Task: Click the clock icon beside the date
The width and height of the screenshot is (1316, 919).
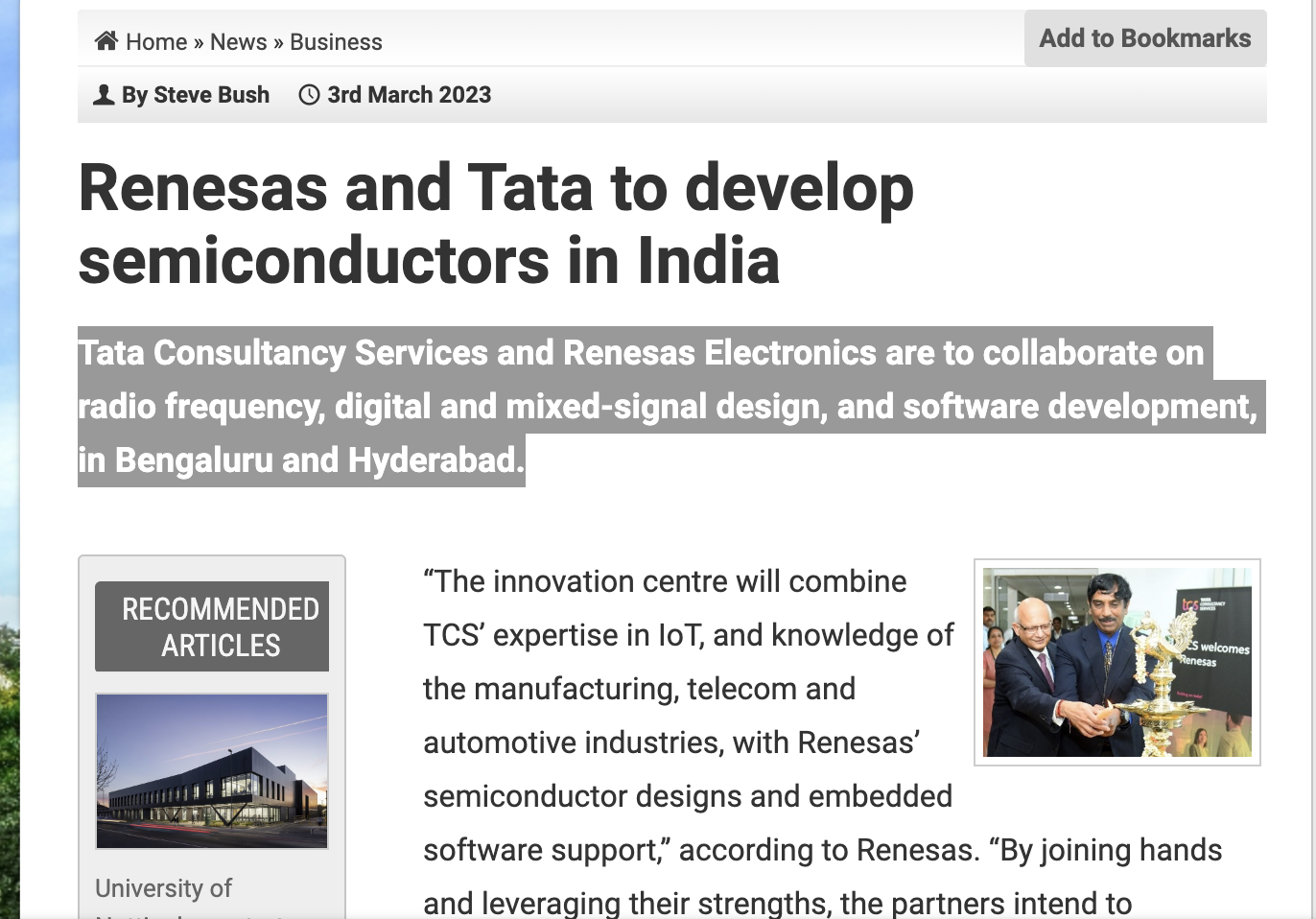Action: point(309,95)
